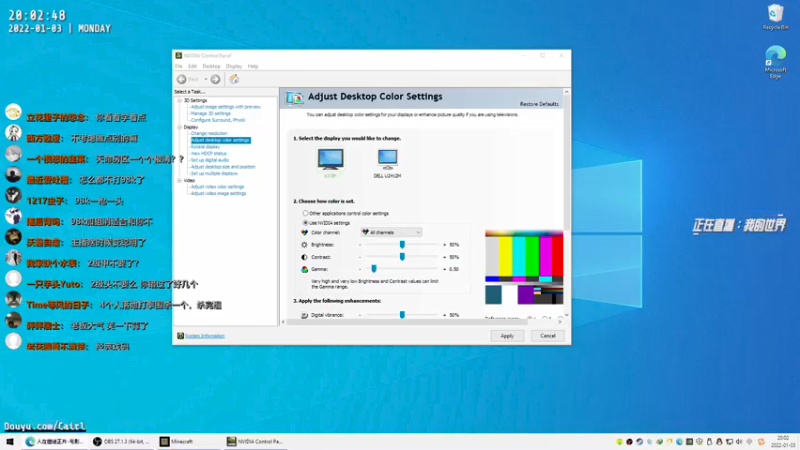The height and width of the screenshot is (450, 800).
Task: Collapse the Display tree node
Action: [180, 127]
